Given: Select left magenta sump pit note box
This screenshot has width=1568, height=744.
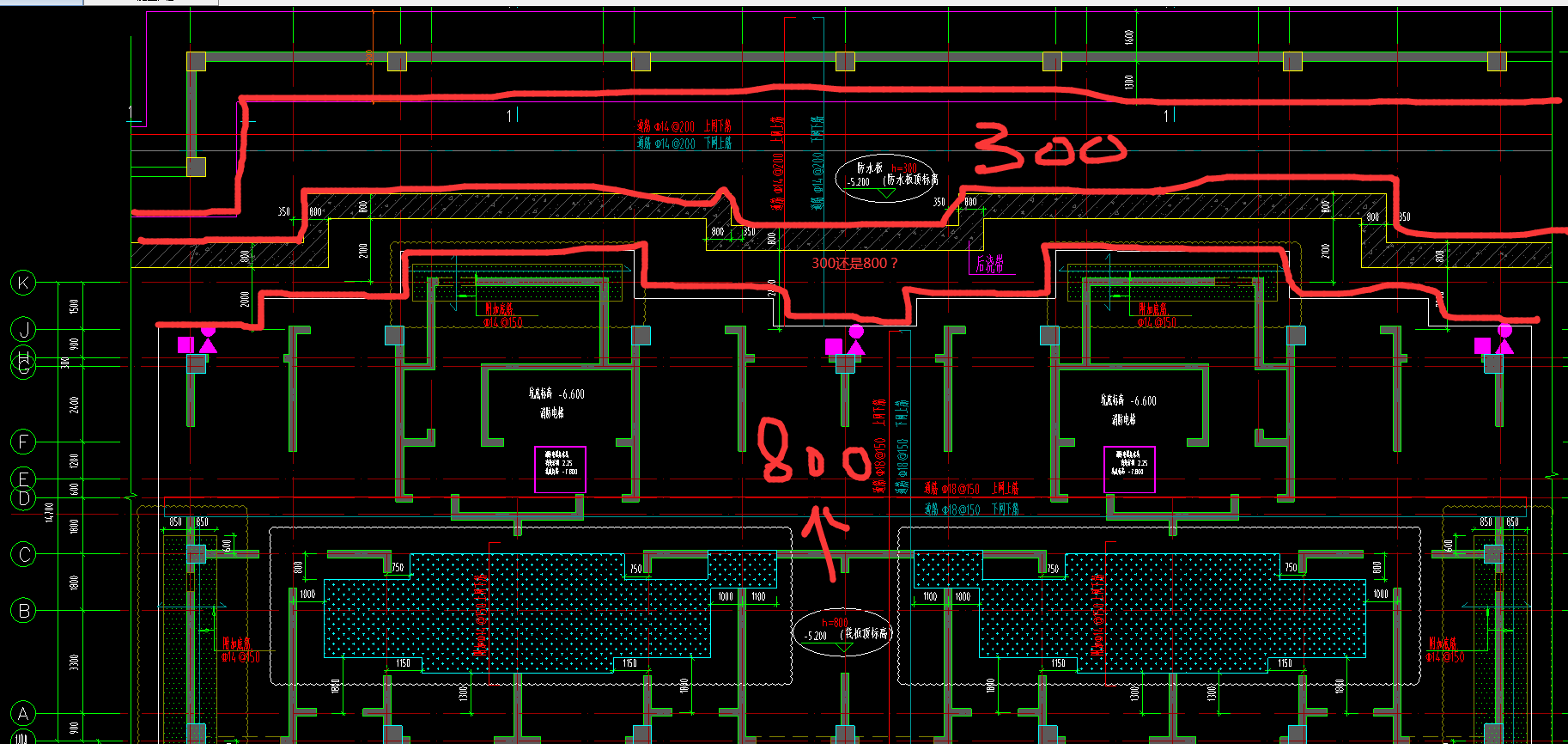Looking at the screenshot, I should pos(560,469).
